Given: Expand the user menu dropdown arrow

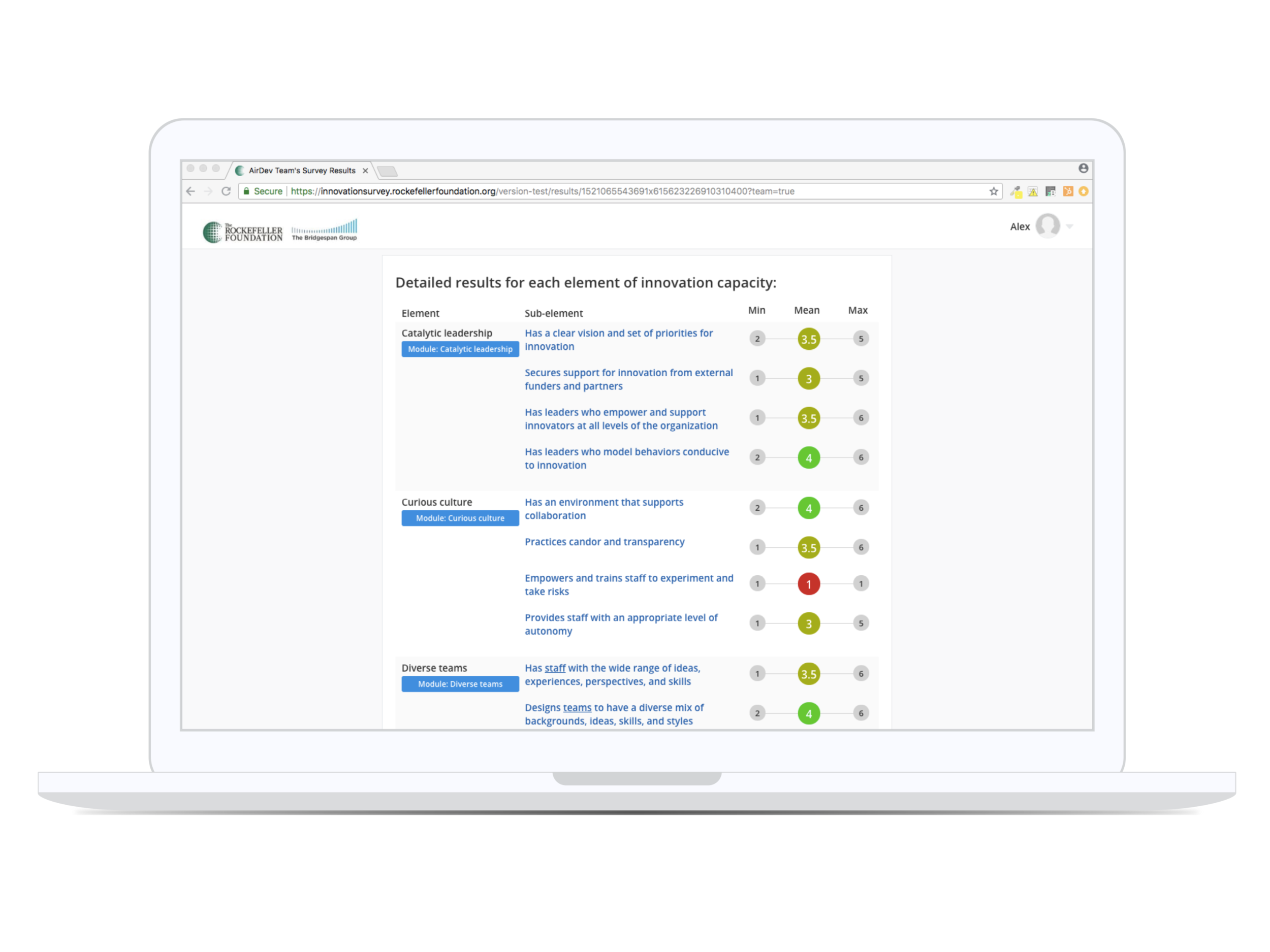Looking at the screenshot, I should (1070, 226).
